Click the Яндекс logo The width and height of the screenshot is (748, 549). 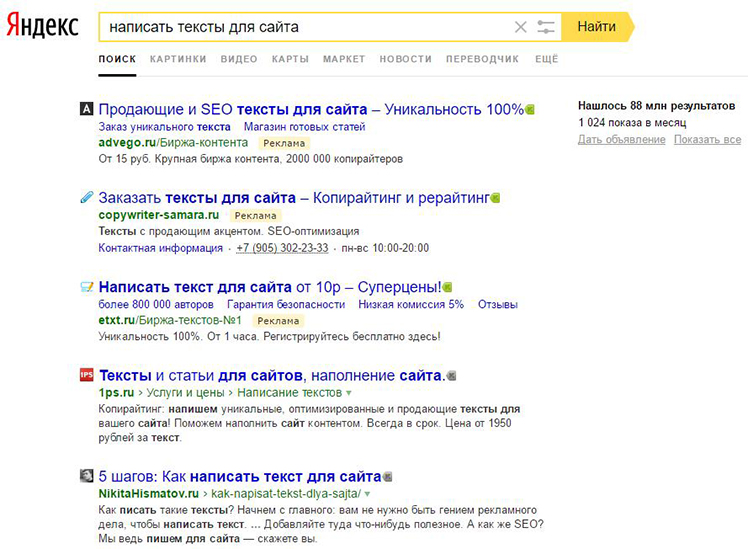pyautogui.click(x=42, y=26)
